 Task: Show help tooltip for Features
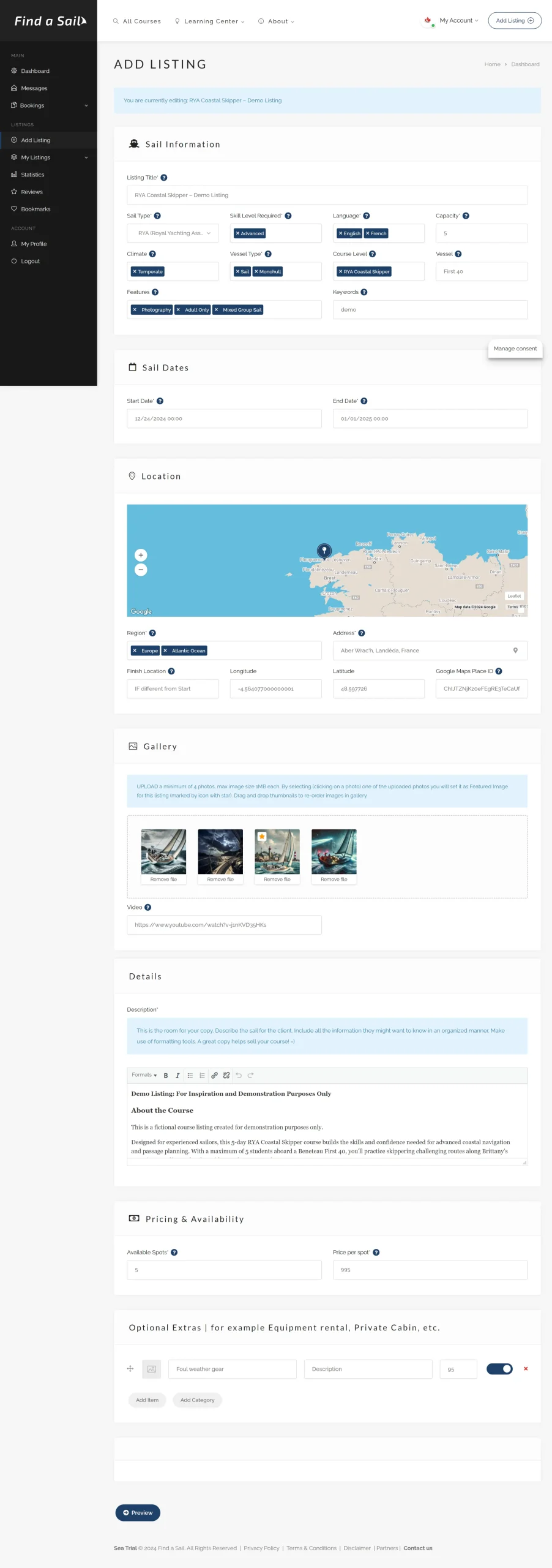point(155,292)
